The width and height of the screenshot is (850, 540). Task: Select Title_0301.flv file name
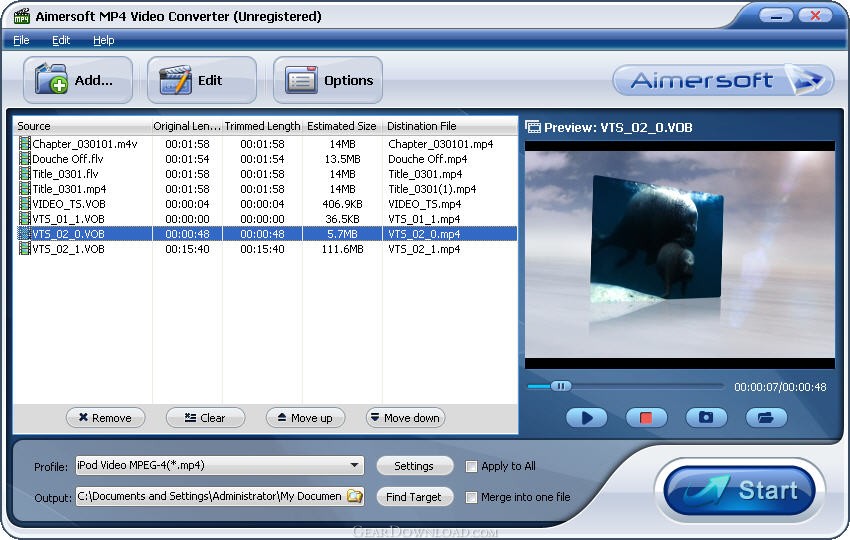click(65, 173)
